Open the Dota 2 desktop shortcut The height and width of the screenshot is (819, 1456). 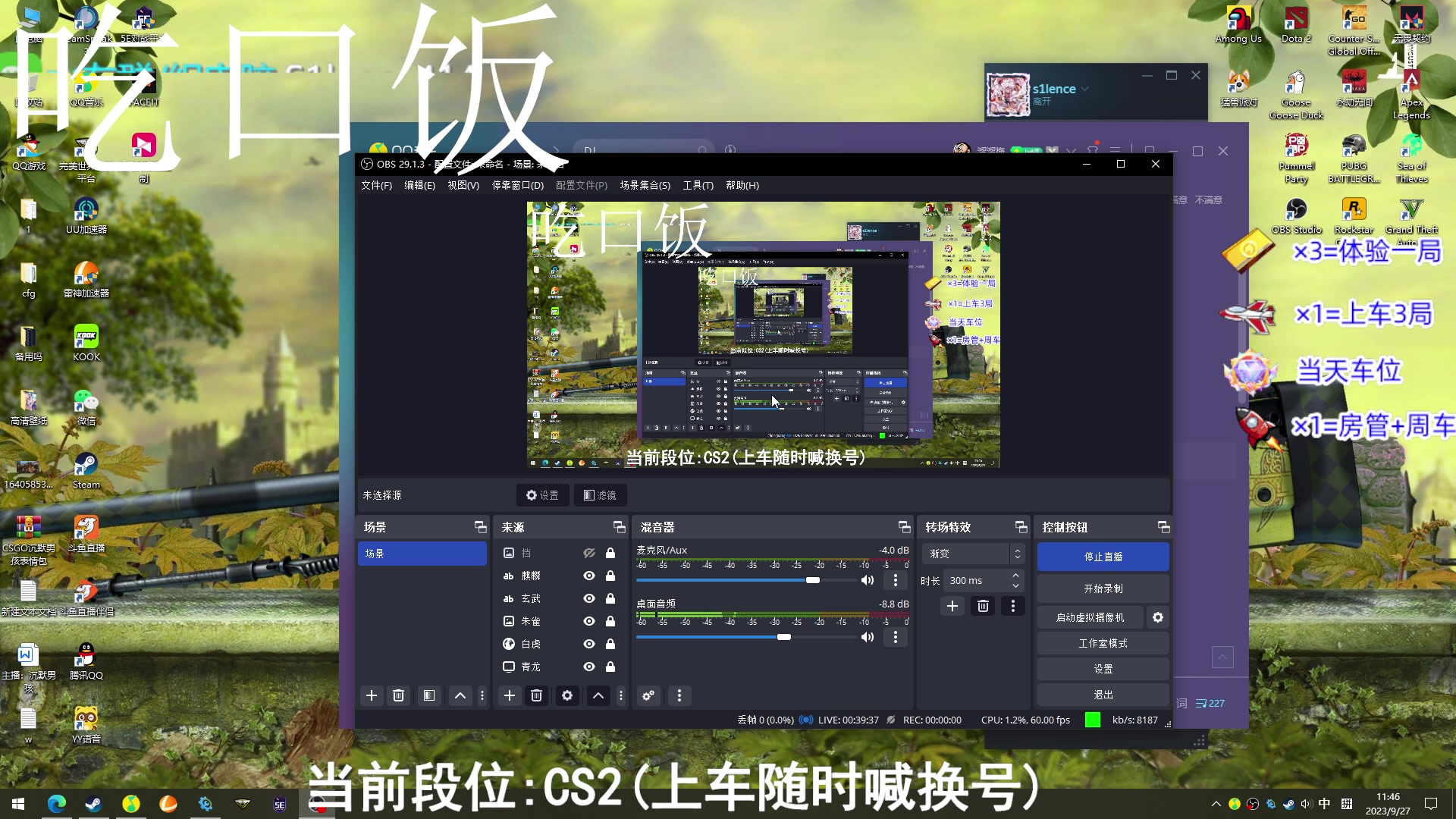[1296, 25]
